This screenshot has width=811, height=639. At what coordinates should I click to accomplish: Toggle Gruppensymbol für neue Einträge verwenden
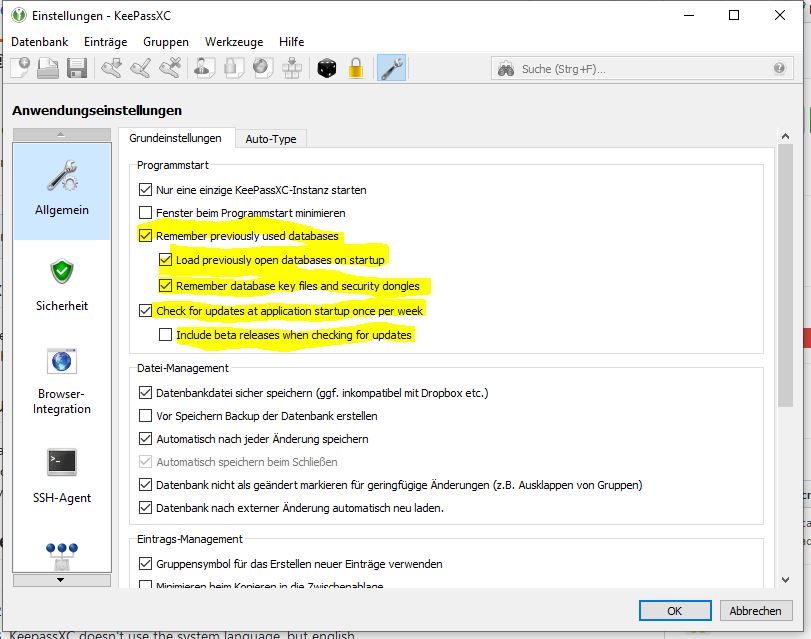(x=145, y=564)
